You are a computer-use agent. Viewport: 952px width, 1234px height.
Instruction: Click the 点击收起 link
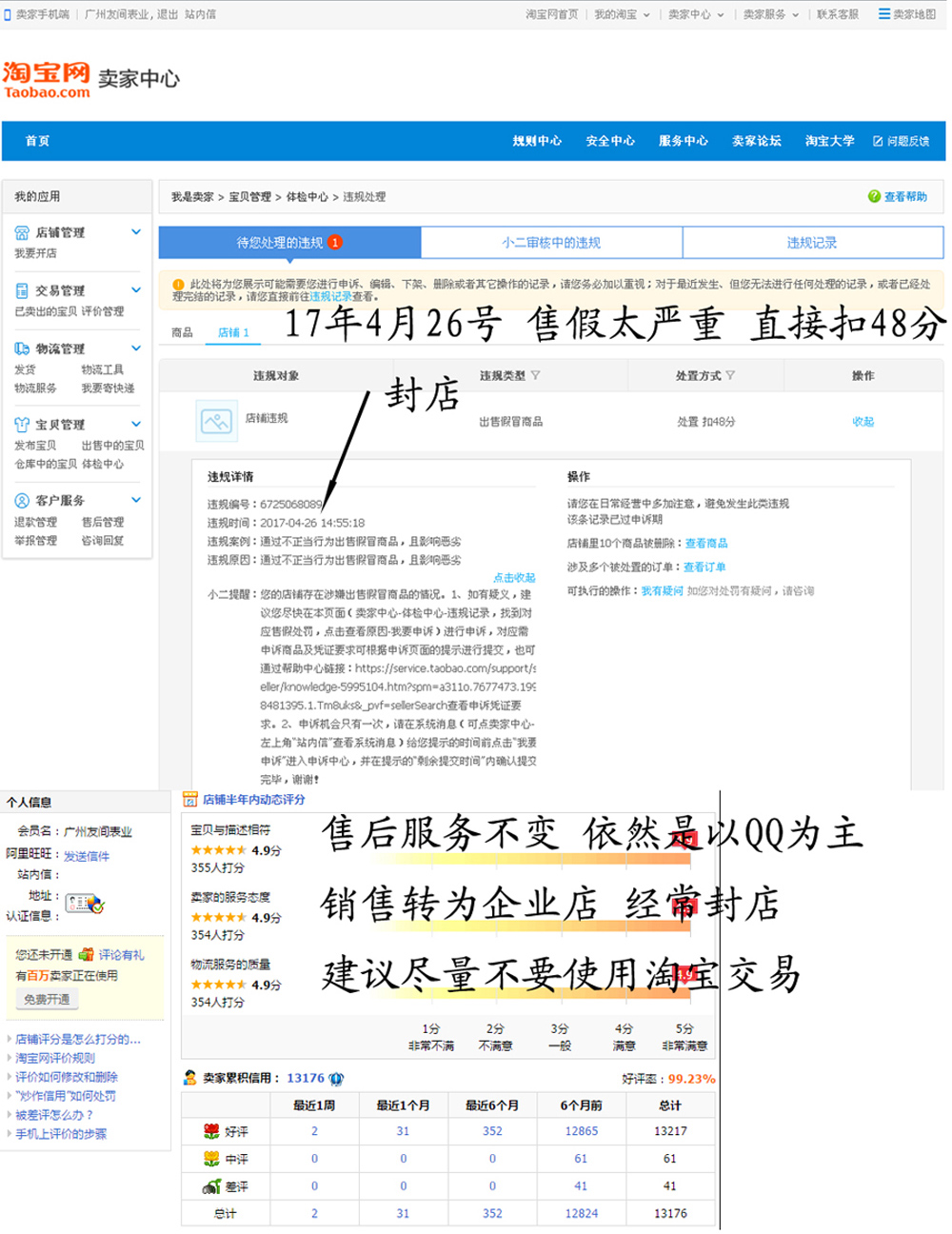pyautogui.click(x=514, y=578)
